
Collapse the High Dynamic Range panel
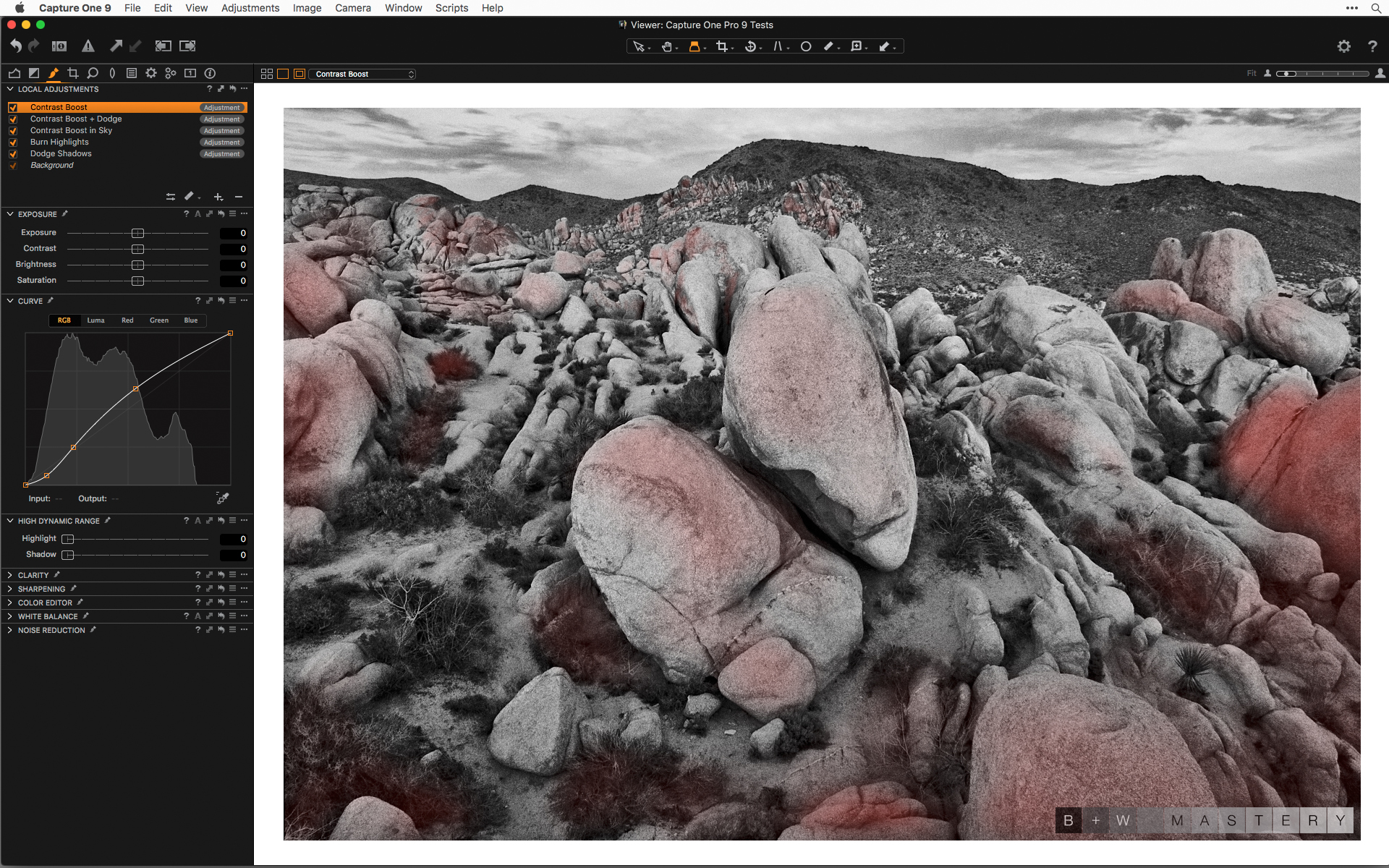click(10, 521)
